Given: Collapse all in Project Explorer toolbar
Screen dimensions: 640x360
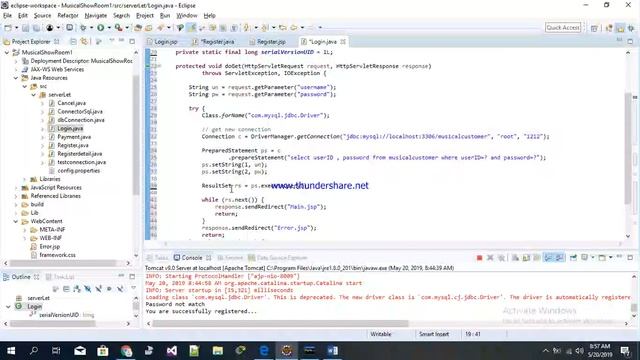Looking at the screenshot, I should pyautogui.click(x=73, y=42).
